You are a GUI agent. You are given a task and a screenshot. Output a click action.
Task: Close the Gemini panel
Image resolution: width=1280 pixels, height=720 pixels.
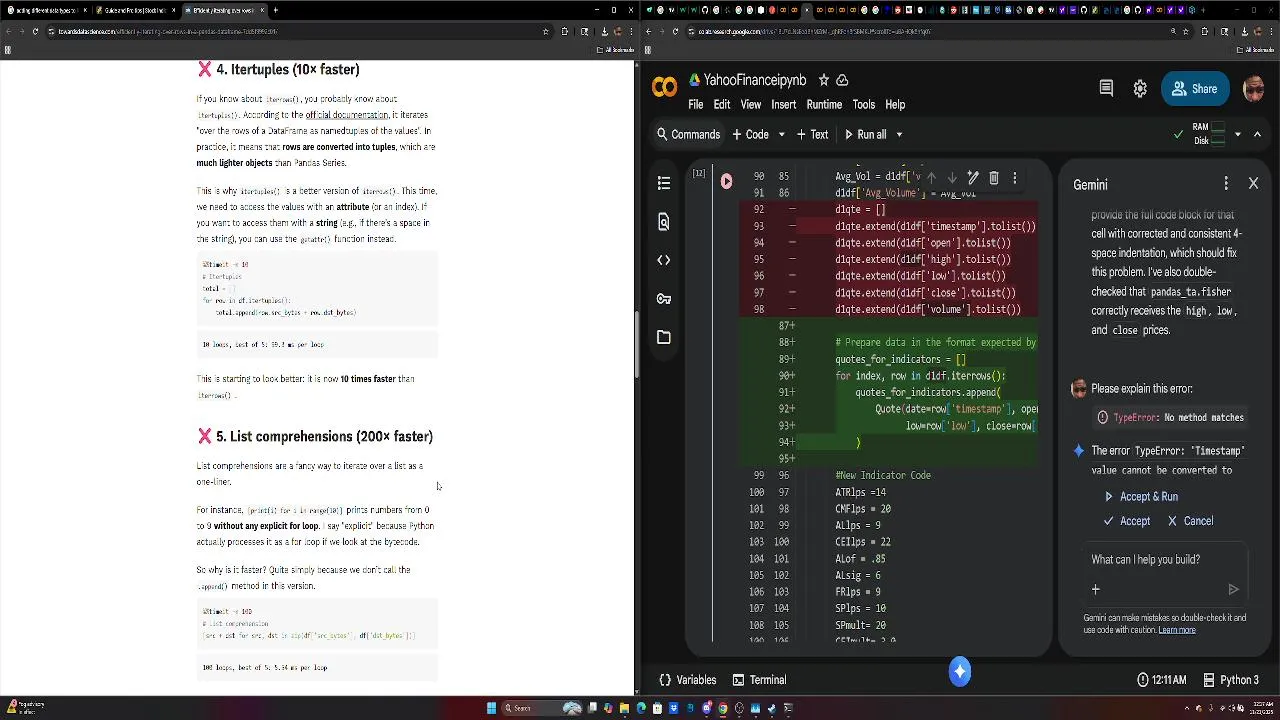coord(1253,184)
